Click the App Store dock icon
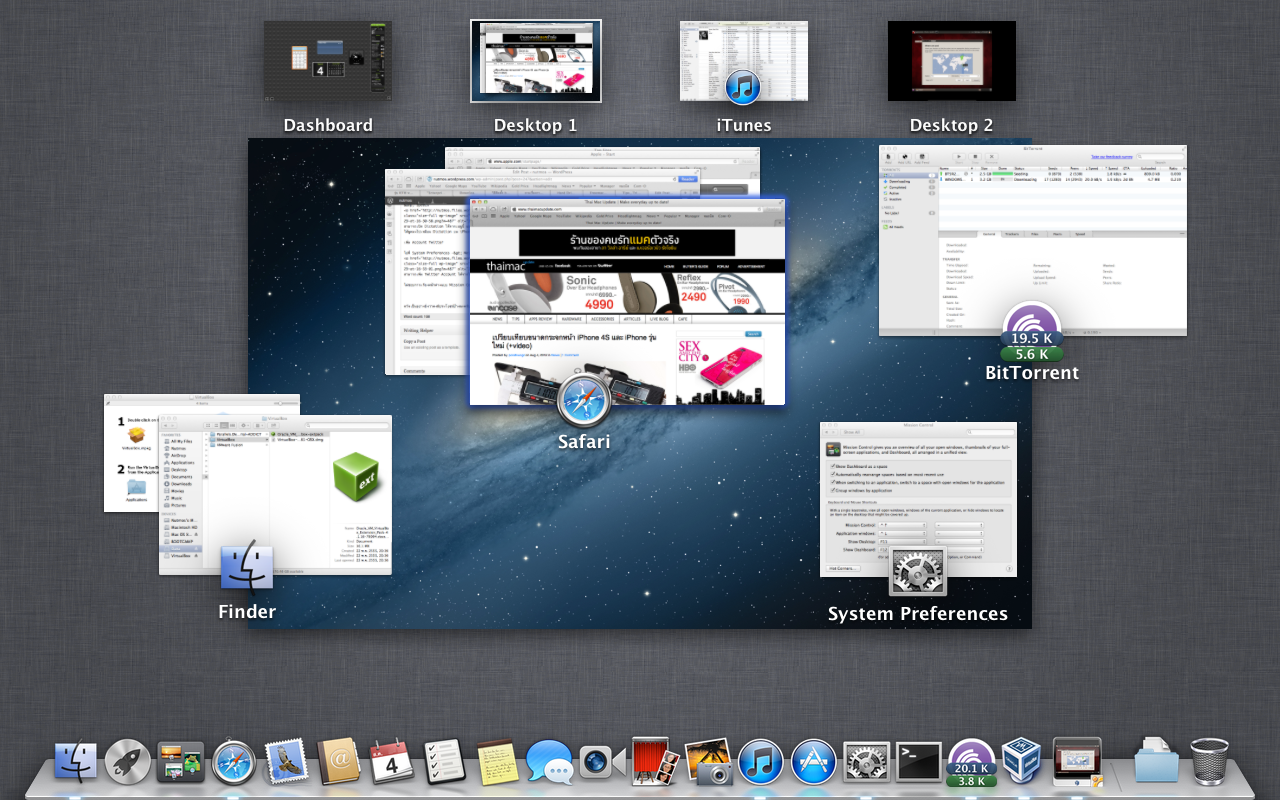Image resolution: width=1280 pixels, height=800 pixels. 814,762
